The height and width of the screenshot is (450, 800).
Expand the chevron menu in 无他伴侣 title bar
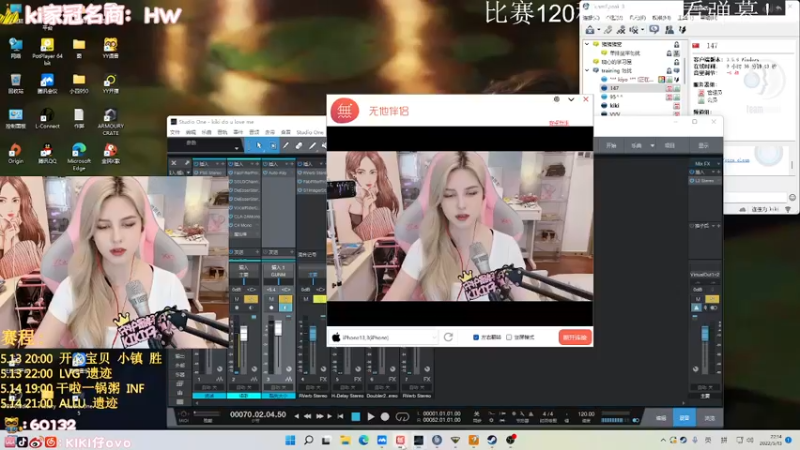coord(571,99)
